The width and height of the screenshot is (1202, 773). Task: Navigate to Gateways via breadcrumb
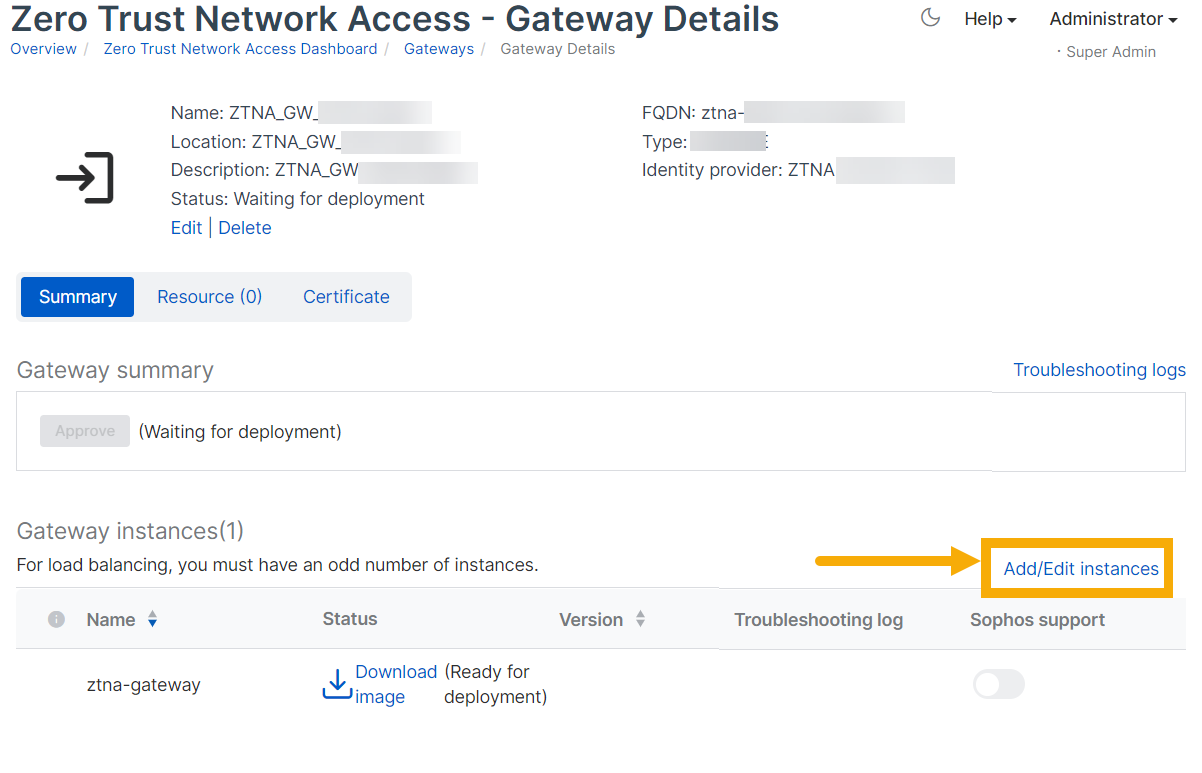pyautogui.click(x=439, y=48)
